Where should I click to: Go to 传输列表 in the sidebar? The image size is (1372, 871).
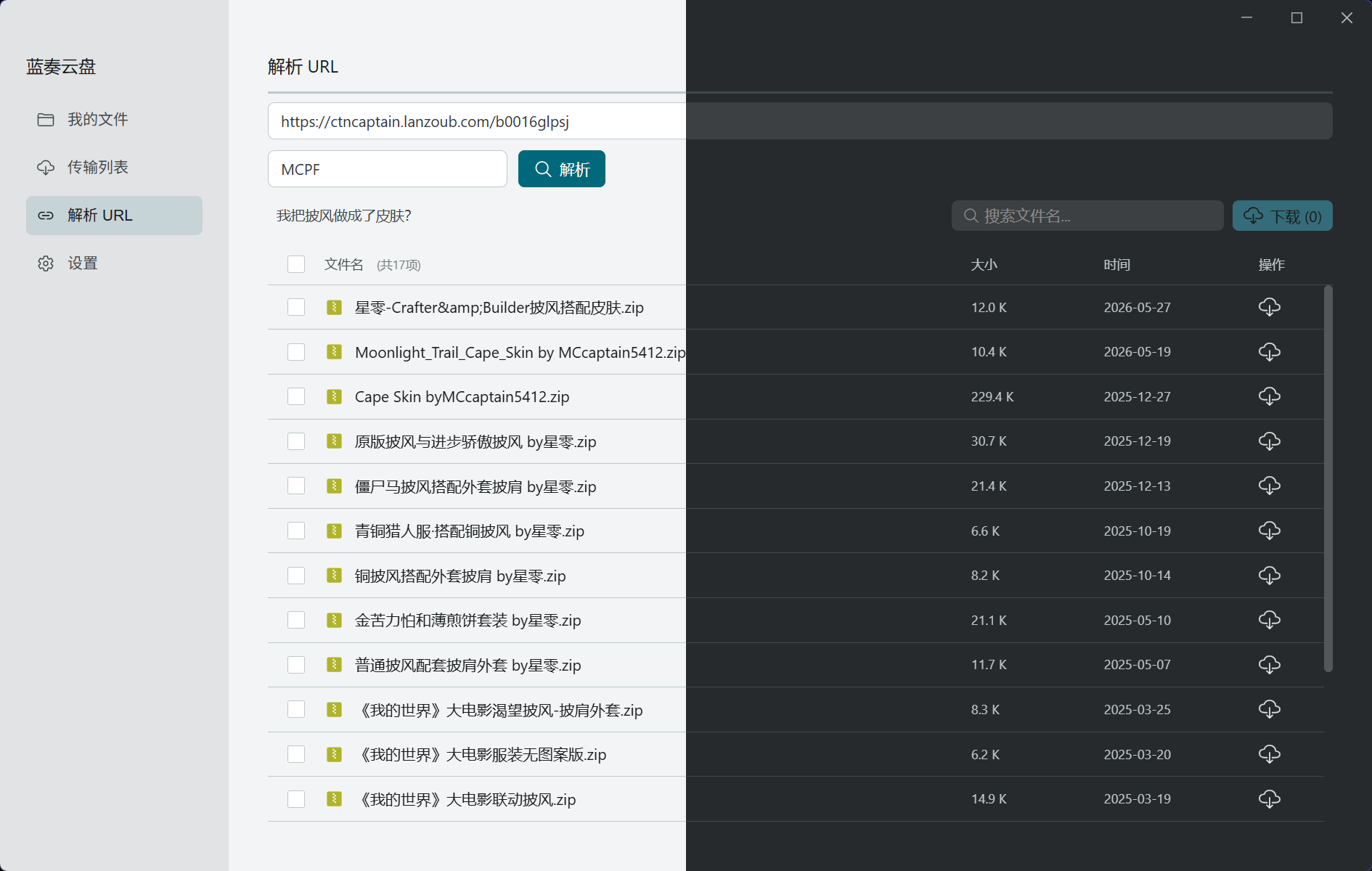(114, 167)
